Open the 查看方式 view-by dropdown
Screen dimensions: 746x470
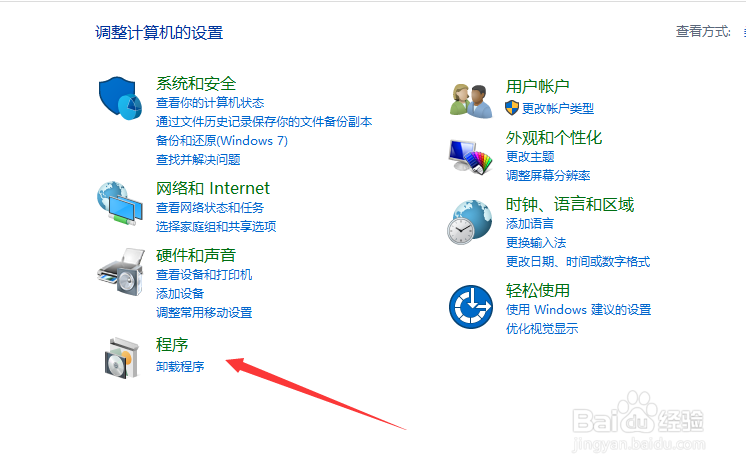click(x=744, y=32)
